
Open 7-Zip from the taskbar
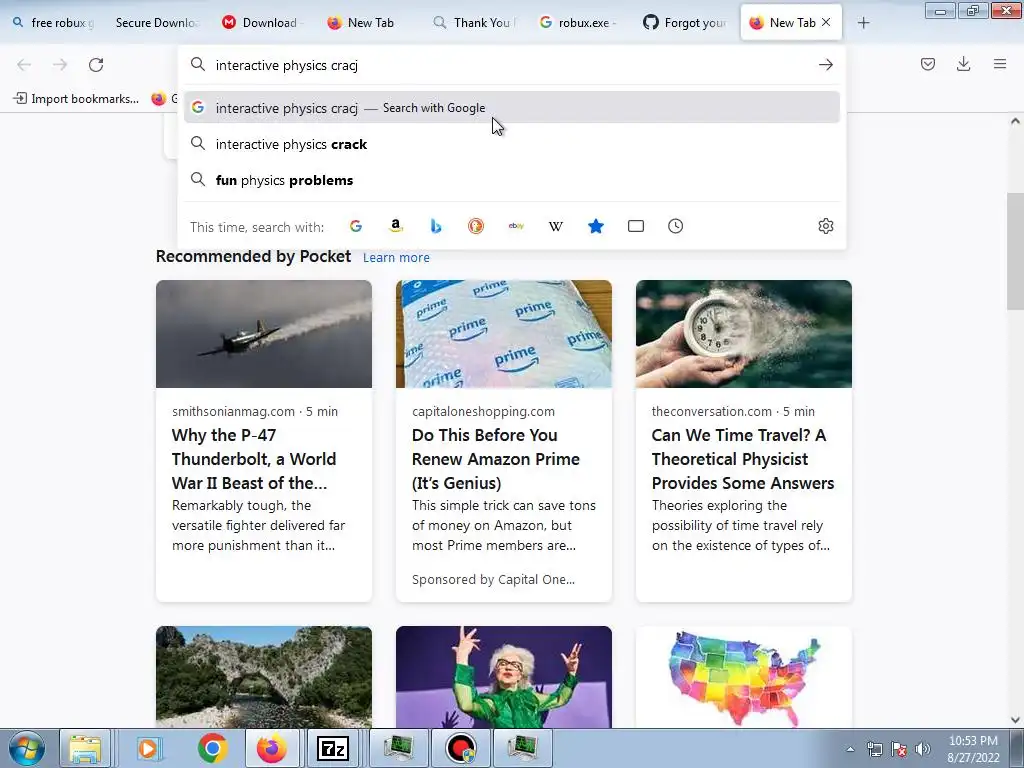[332, 748]
